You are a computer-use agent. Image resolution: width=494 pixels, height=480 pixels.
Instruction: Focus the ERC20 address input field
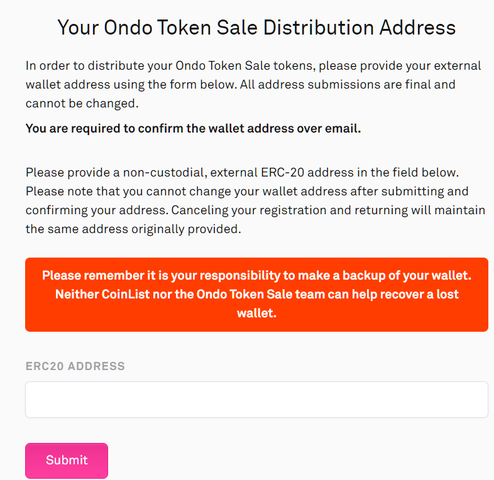click(257, 399)
